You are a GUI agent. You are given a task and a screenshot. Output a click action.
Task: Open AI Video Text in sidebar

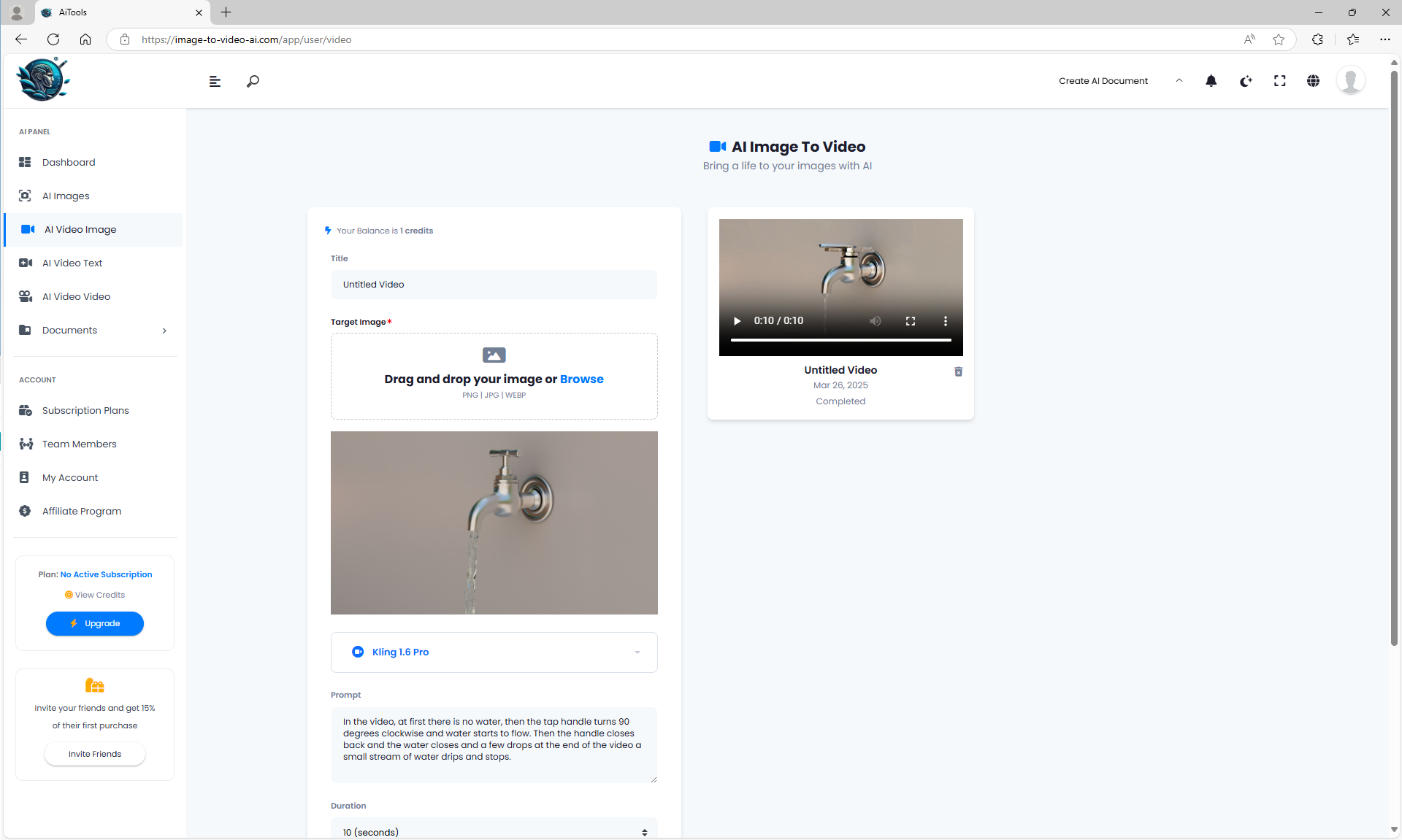click(72, 263)
